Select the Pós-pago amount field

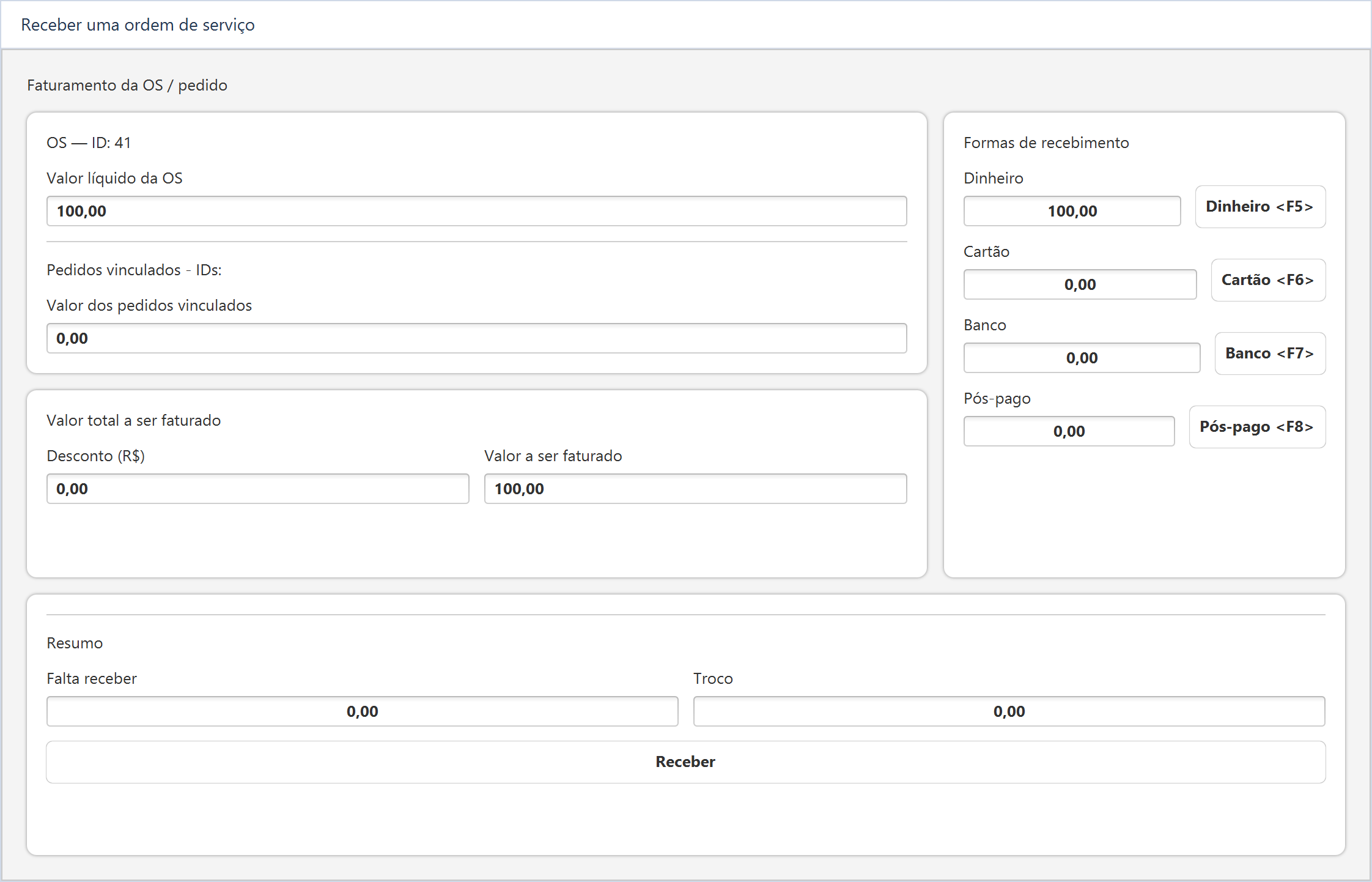1069,431
